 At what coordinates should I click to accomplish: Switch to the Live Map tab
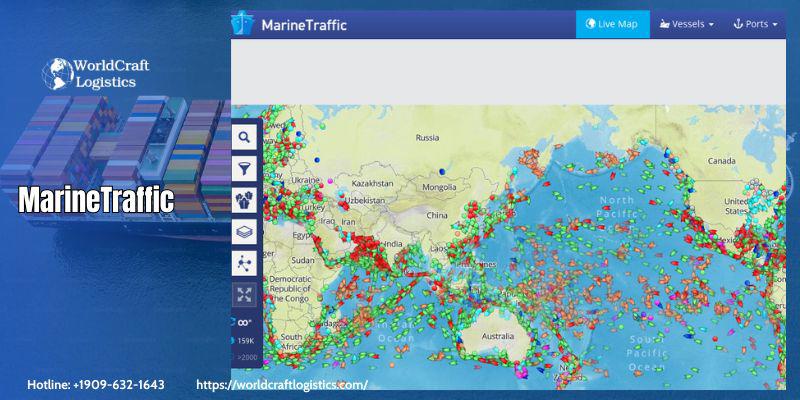(x=613, y=24)
